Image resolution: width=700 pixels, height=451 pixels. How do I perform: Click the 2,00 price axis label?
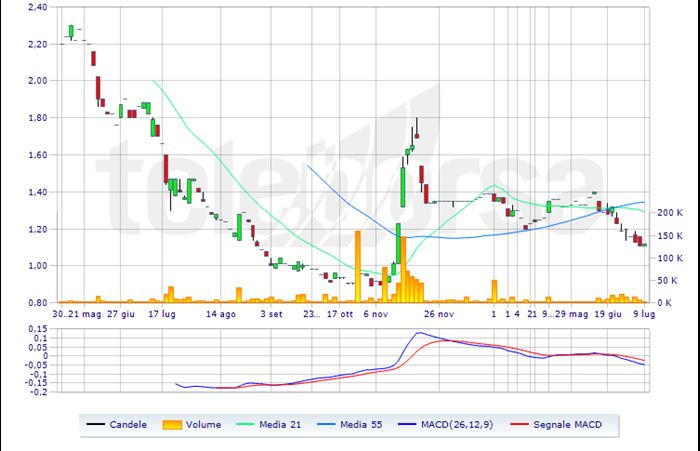click(x=37, y=81)
